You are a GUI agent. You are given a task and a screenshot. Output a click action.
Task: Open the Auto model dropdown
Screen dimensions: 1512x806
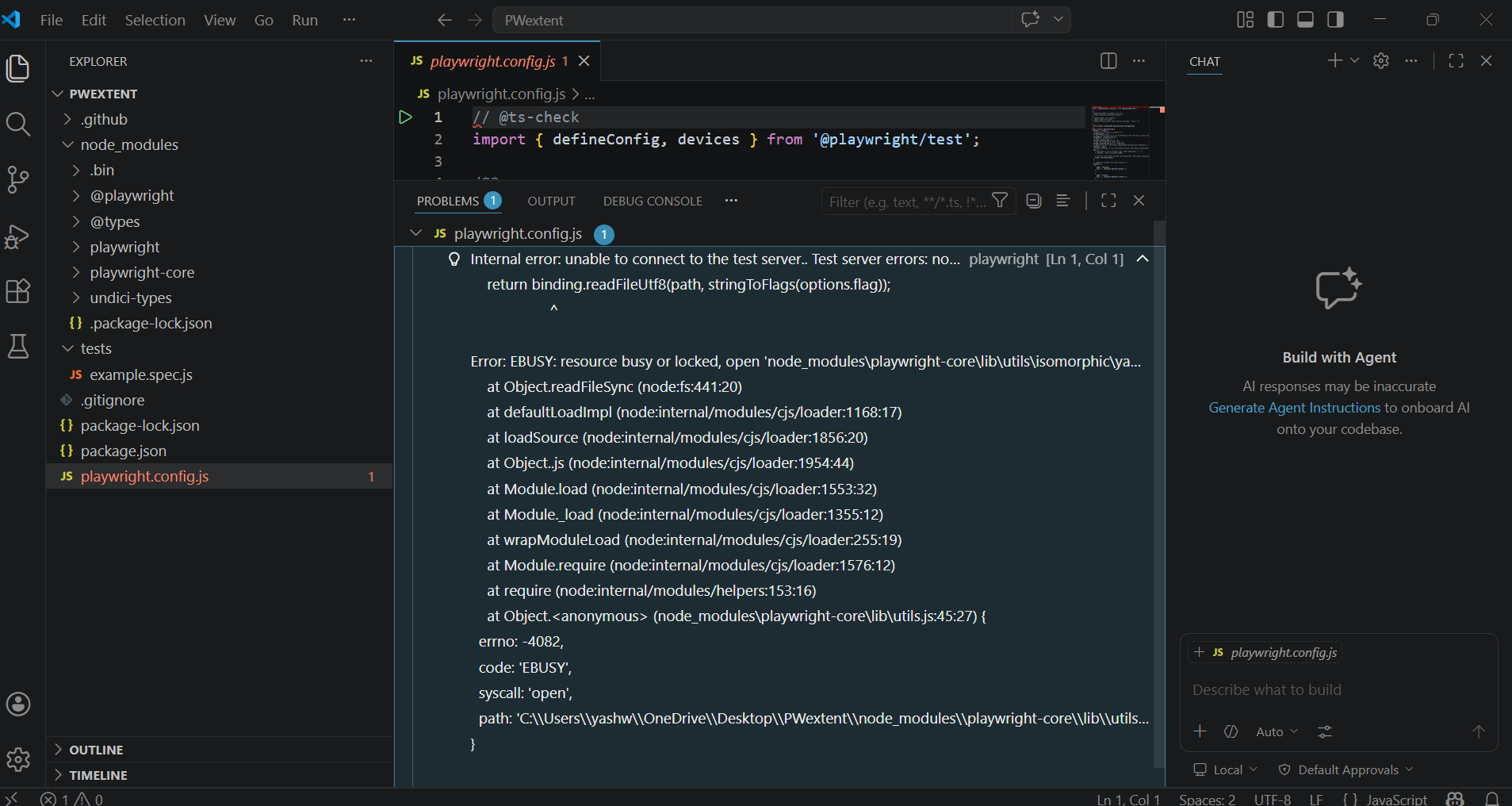(1277, 731)
